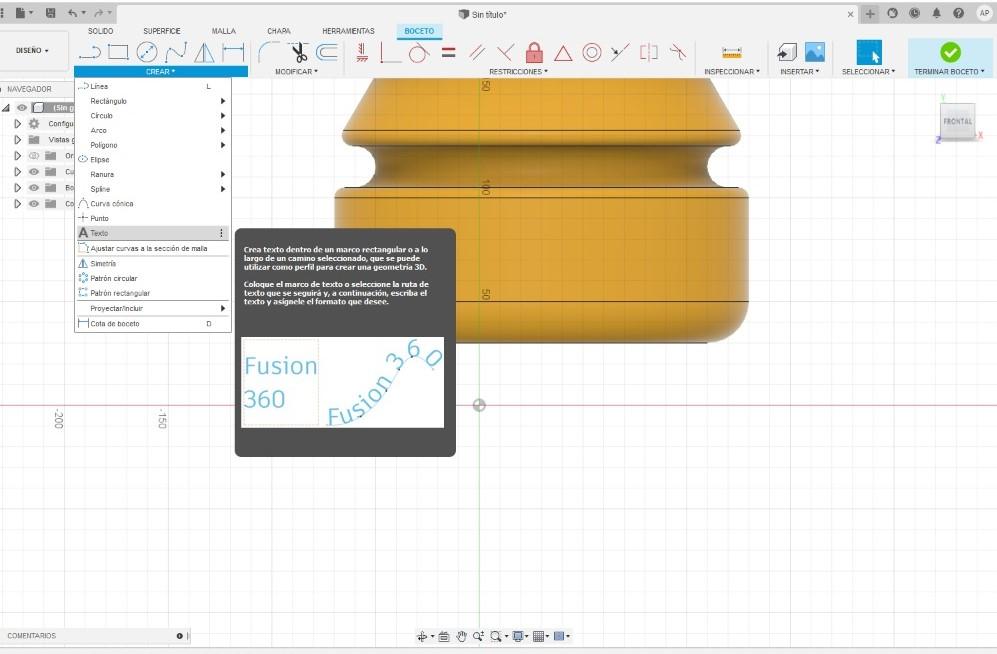
Task: Select the Trim scissors tool
Action: 298,52
